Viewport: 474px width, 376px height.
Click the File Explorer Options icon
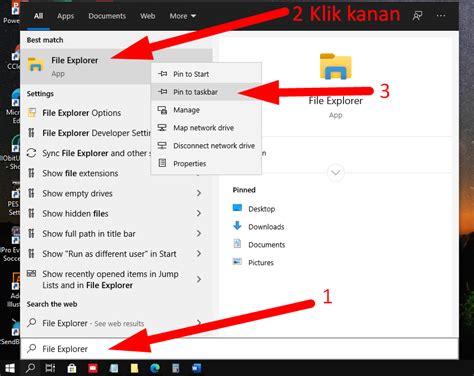pyautogui.click(x=32, y=113)
